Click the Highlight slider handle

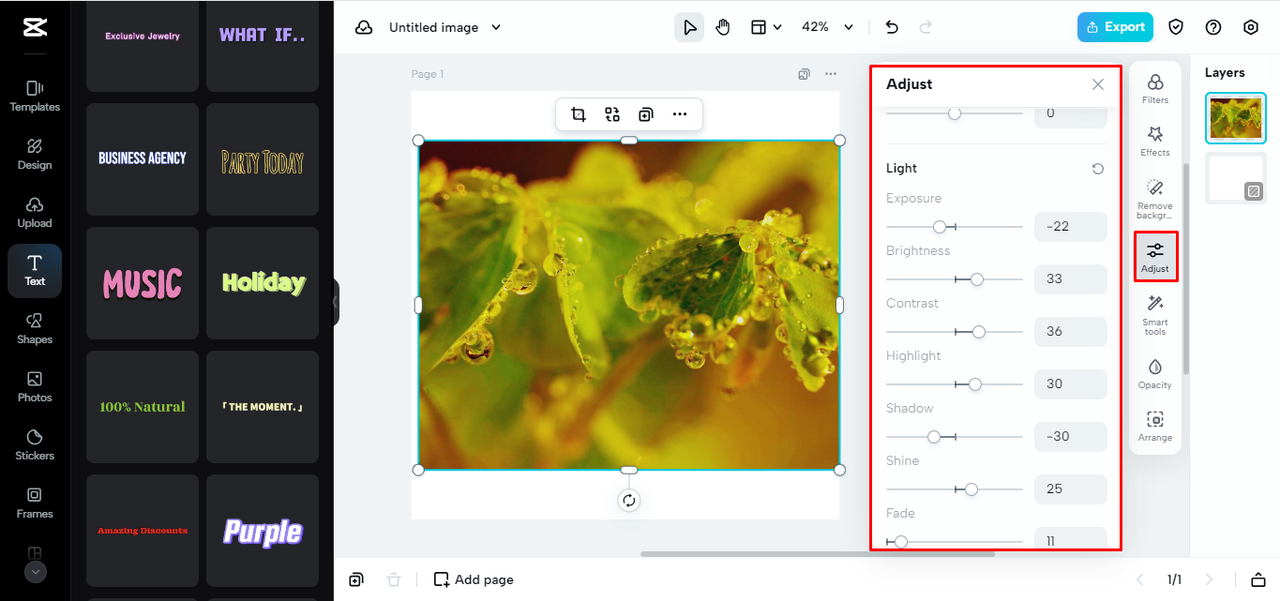975,384
